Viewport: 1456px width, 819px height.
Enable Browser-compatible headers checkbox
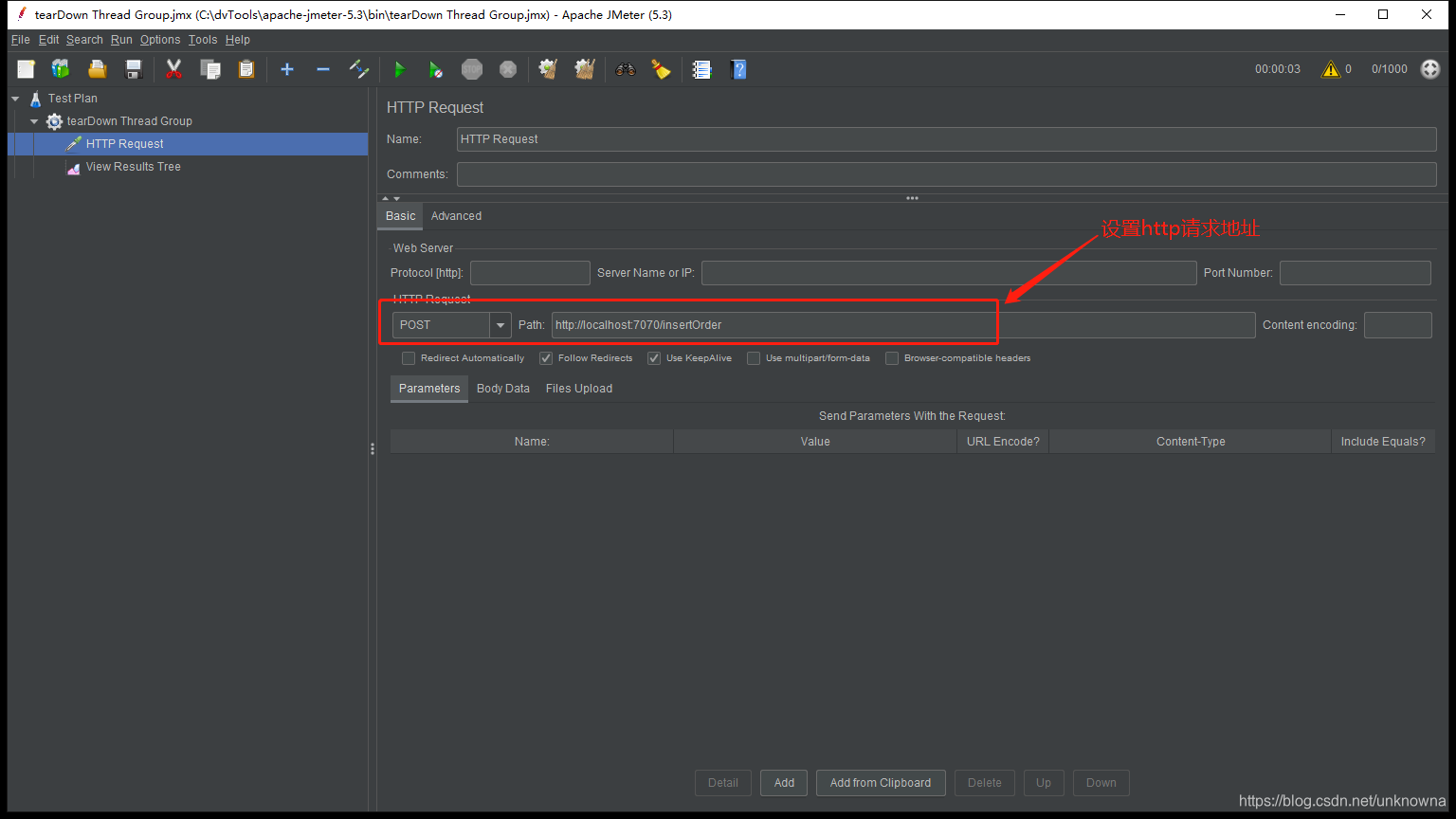pos(892,358)
